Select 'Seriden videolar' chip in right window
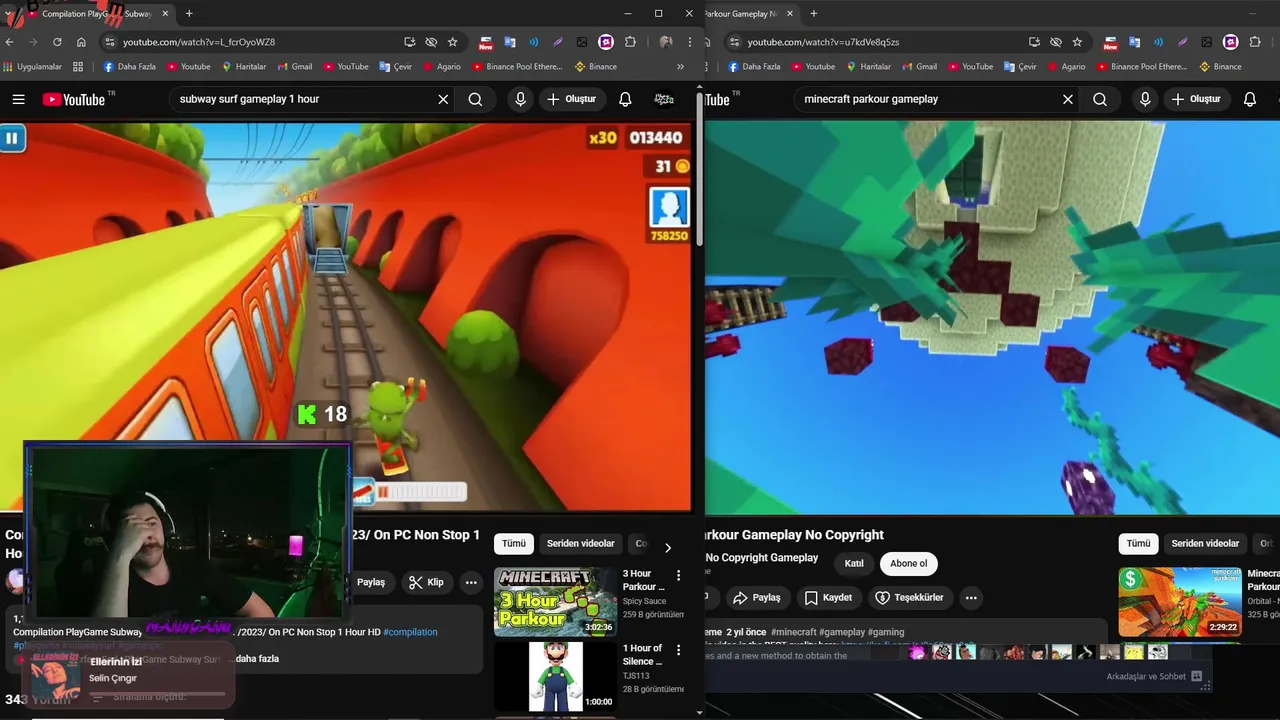 tap(1205, 544)
